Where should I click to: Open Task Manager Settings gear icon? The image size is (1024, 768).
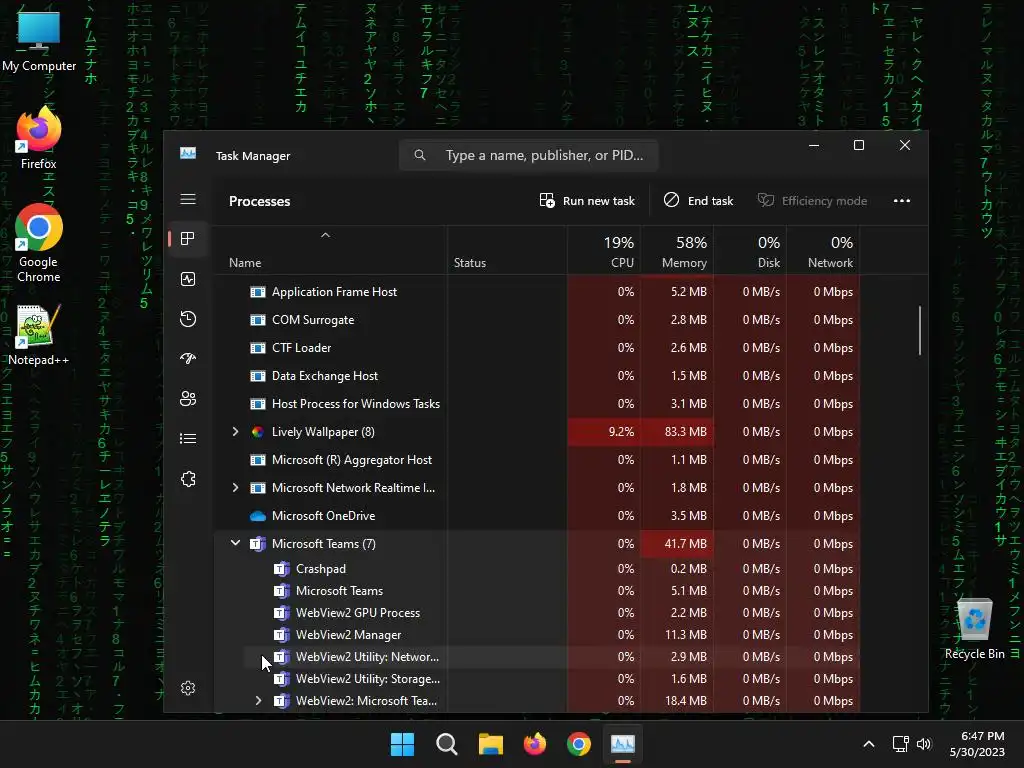[x=187, y=688]
